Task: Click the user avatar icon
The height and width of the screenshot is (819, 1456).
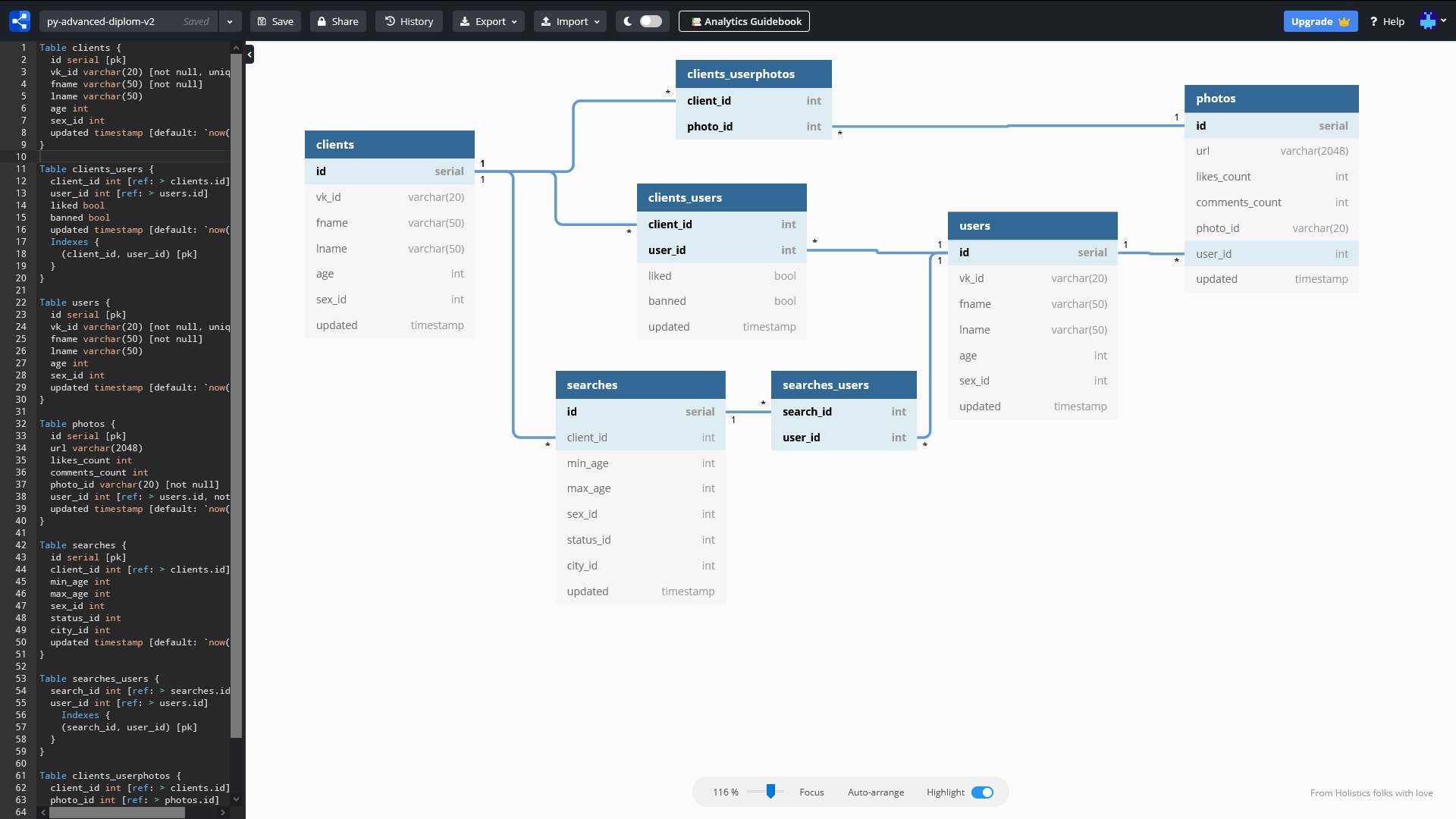Action: point(1428,21)
